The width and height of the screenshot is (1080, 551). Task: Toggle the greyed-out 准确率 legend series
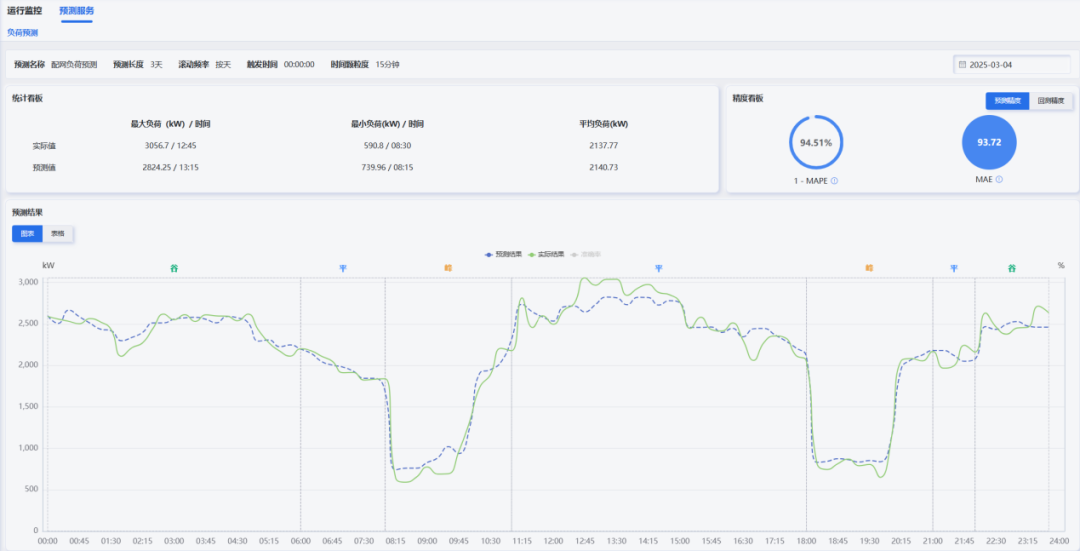[x=591, y=255]
